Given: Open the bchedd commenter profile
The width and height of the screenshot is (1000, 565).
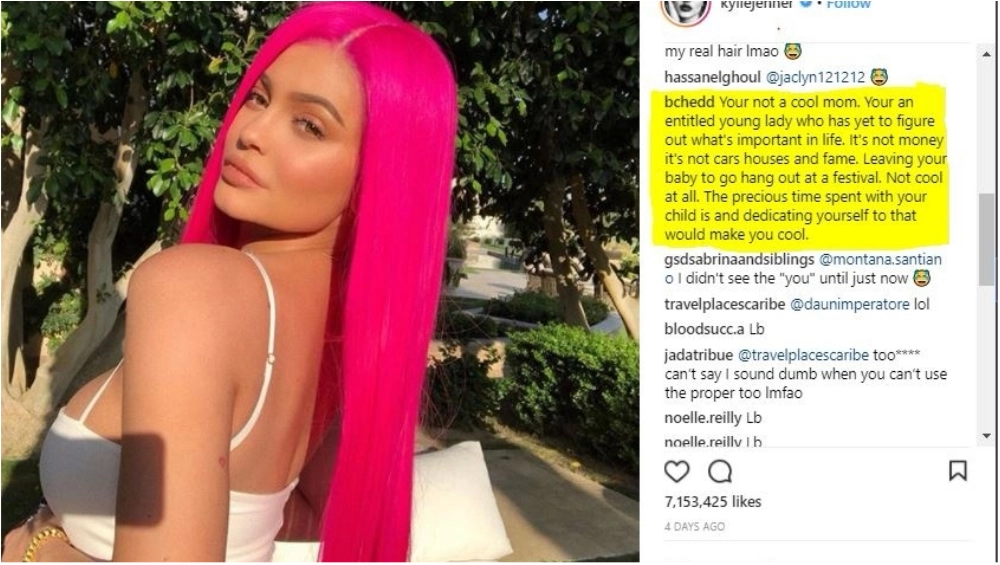Looking at the screenshot, I should 689,102.
